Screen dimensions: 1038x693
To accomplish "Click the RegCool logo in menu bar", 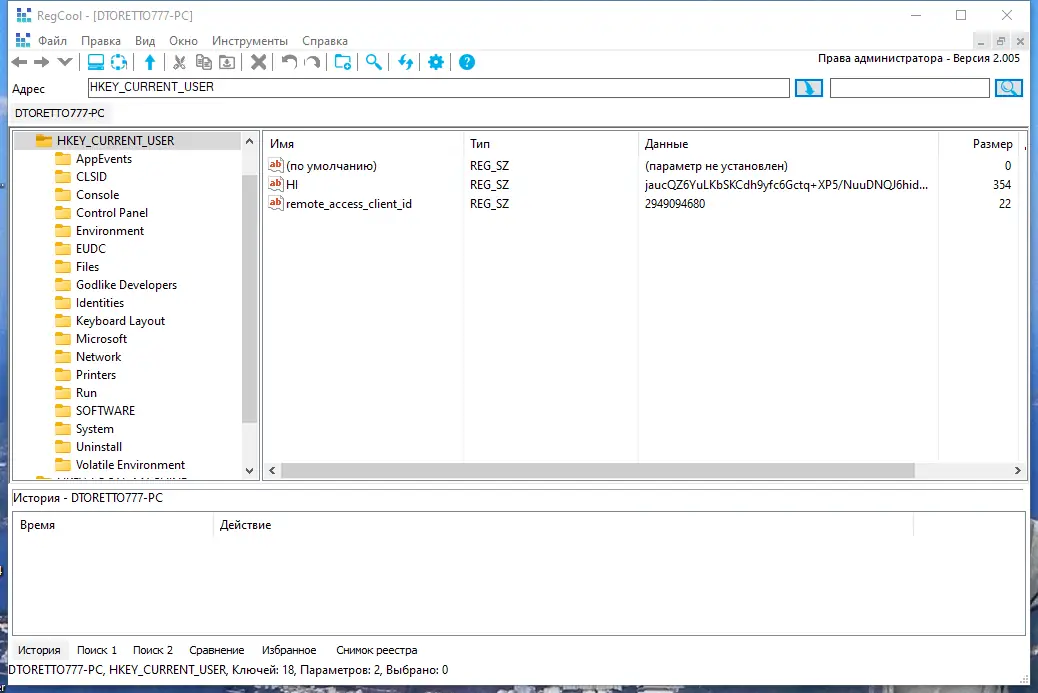I will 23,40.
